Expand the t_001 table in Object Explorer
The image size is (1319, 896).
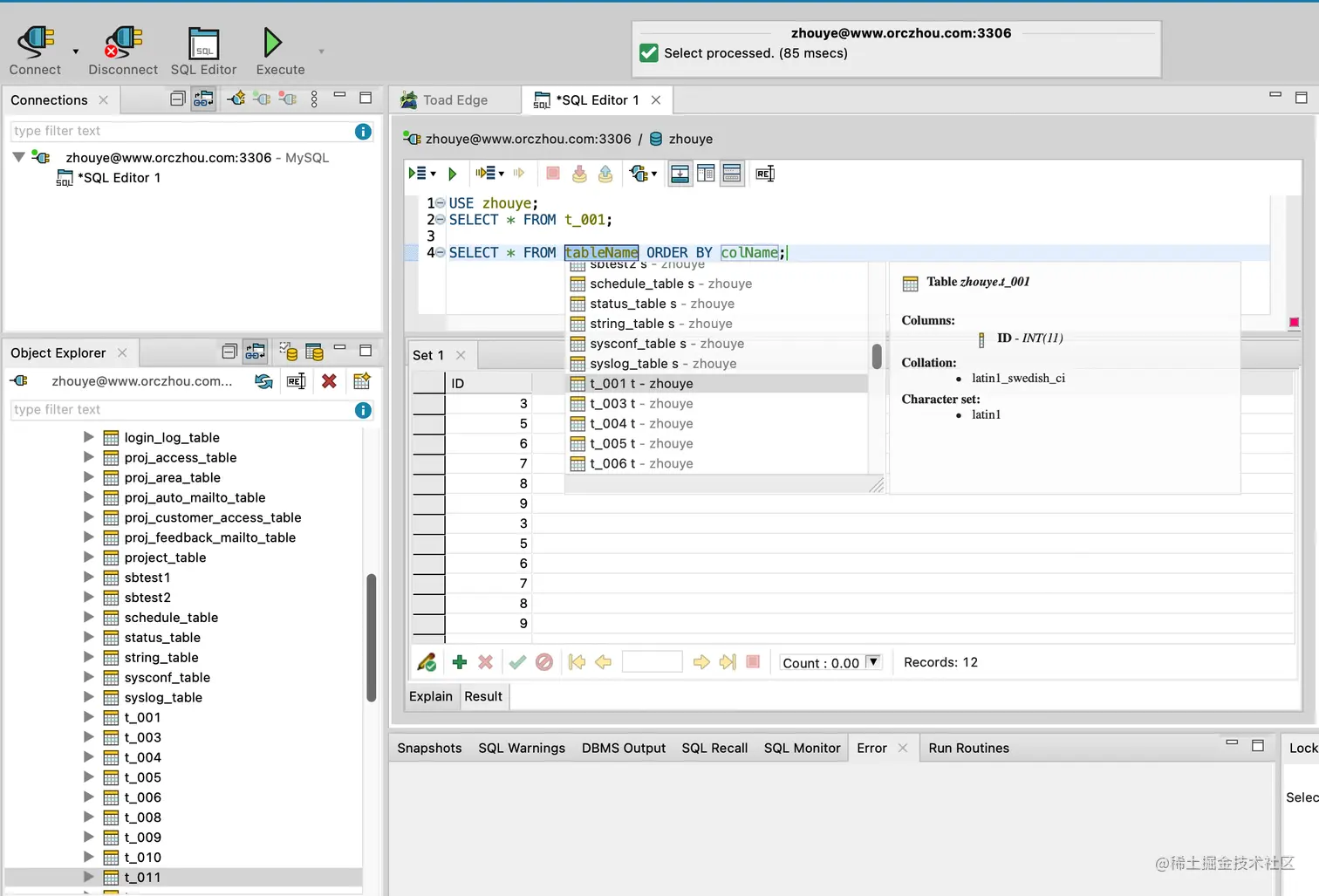pos(88,717)
